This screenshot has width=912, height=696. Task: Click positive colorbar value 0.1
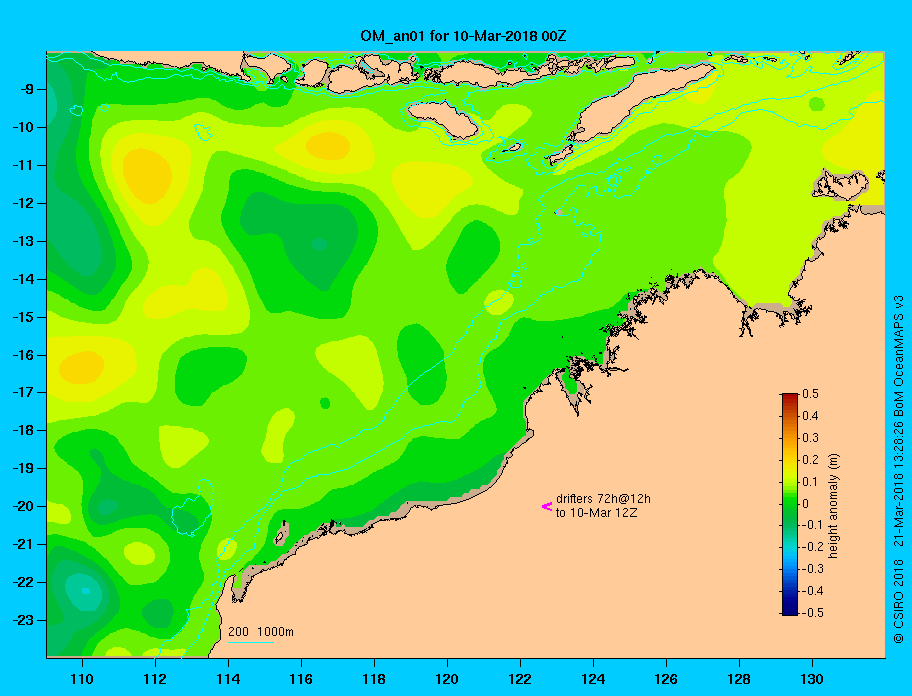[810, 482]
